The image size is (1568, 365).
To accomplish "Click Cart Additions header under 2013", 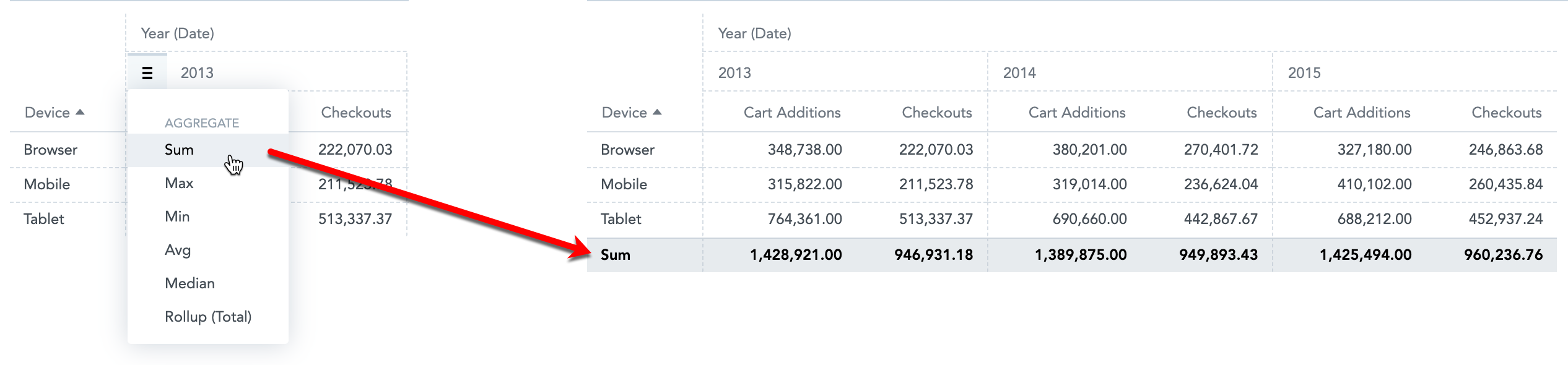I will [x=792, y=113].
